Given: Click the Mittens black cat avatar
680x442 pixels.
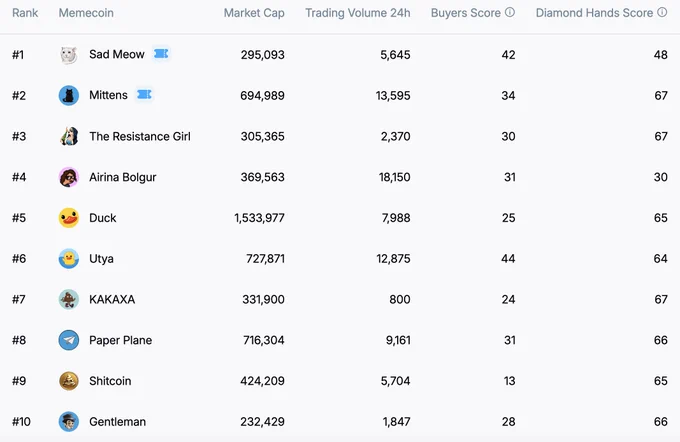Looking at the screenshot, I should (69, 95).
